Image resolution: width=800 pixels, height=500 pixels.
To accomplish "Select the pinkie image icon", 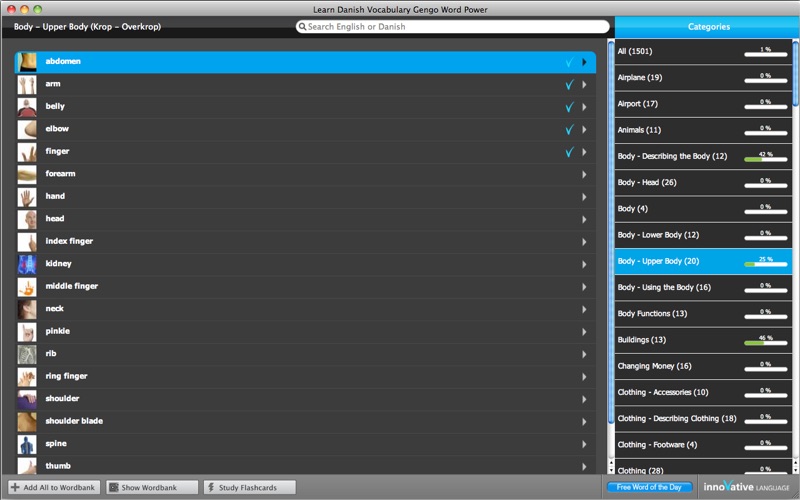I will click(x=27, y=332).
